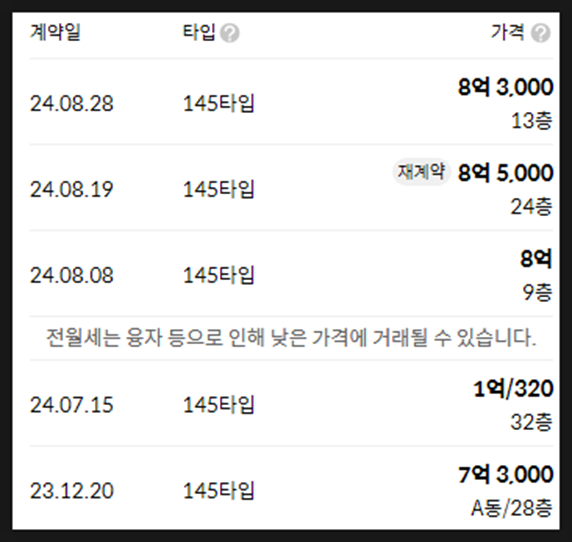Viewport: 572px width, 542px height.
Task: Open the 23.12.20 transaction row
Action: [x=291, y=489]
